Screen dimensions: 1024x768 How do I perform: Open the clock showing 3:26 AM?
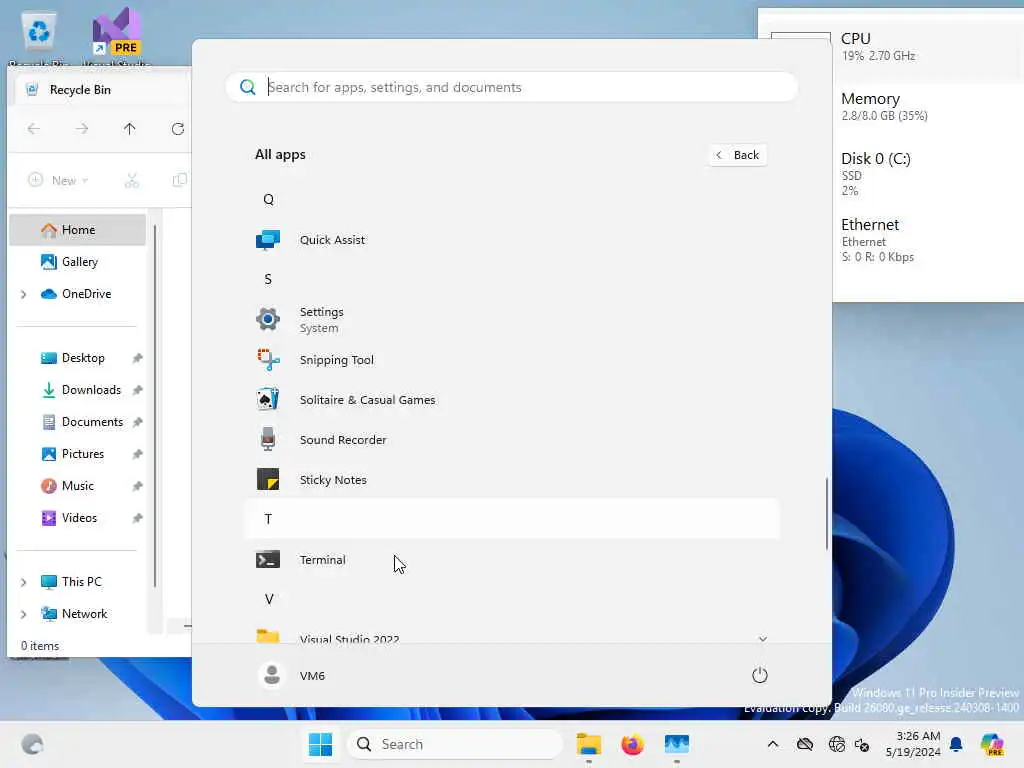(x=912, y=744)
